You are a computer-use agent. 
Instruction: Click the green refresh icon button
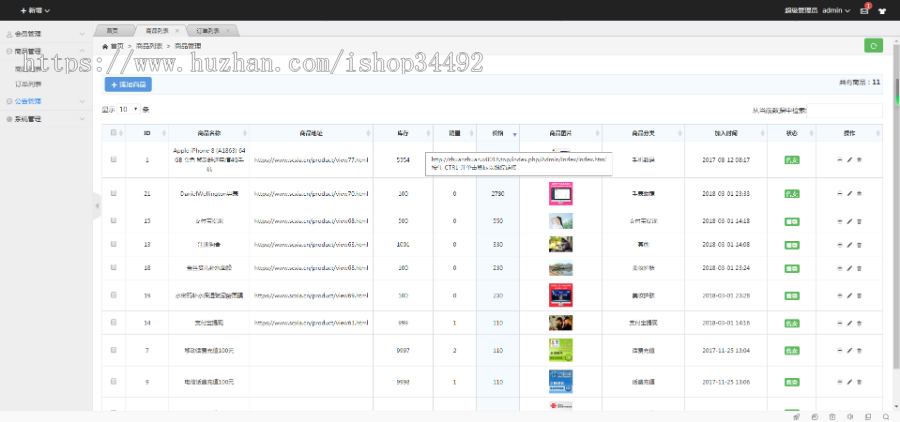coord(873,46)
